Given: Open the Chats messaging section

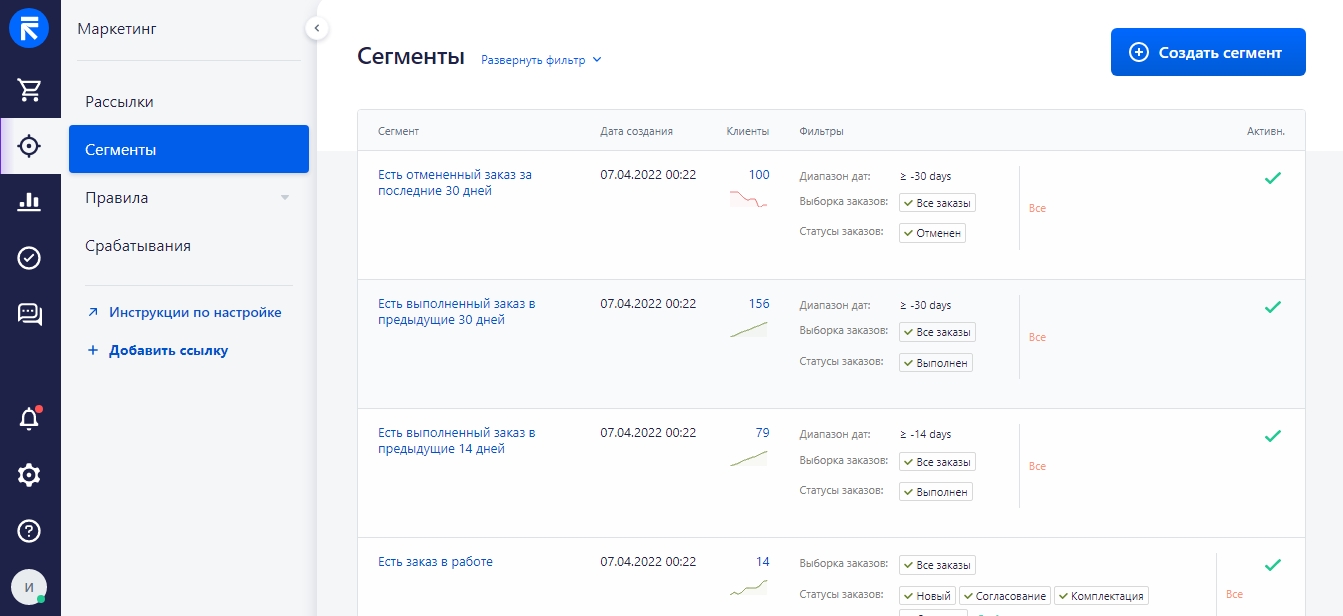Looking at the screenshot, I should pyautogui.click(x=30, y=314).
